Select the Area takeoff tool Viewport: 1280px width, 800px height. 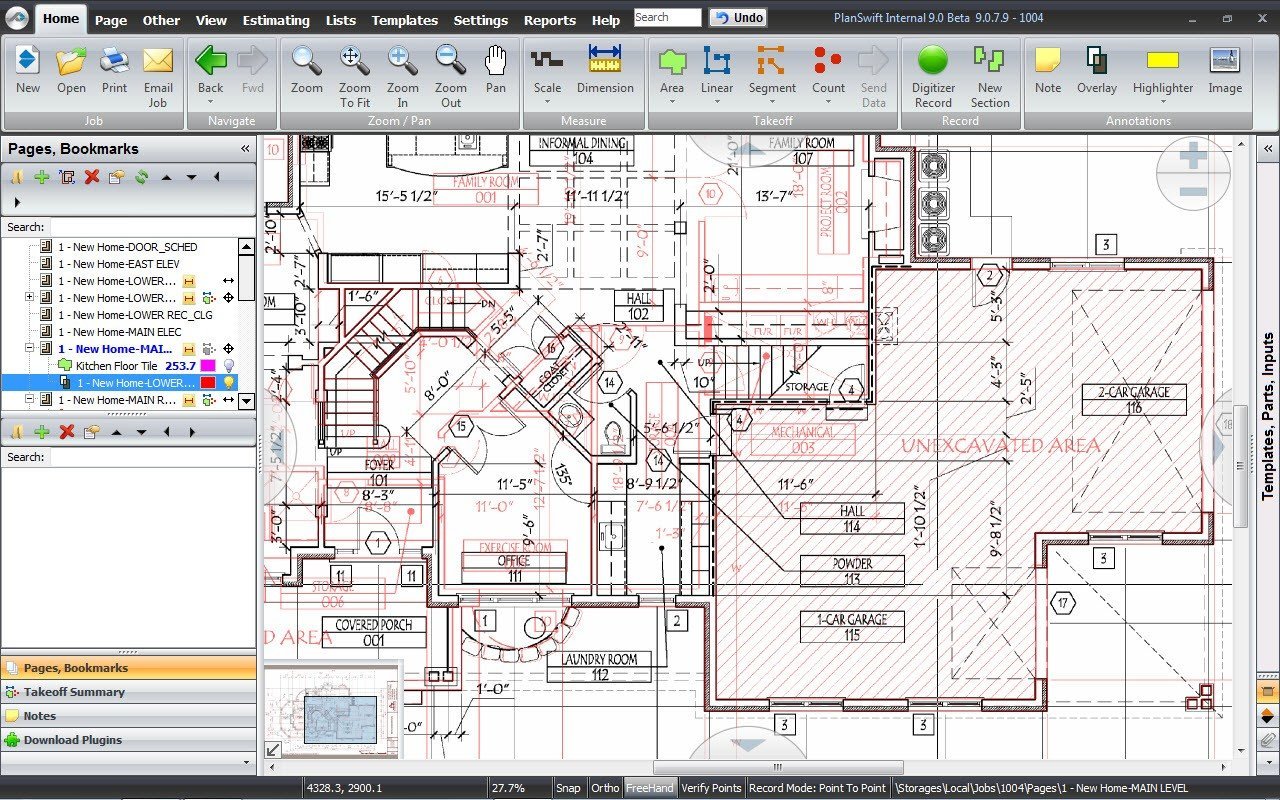click(672, 70)
